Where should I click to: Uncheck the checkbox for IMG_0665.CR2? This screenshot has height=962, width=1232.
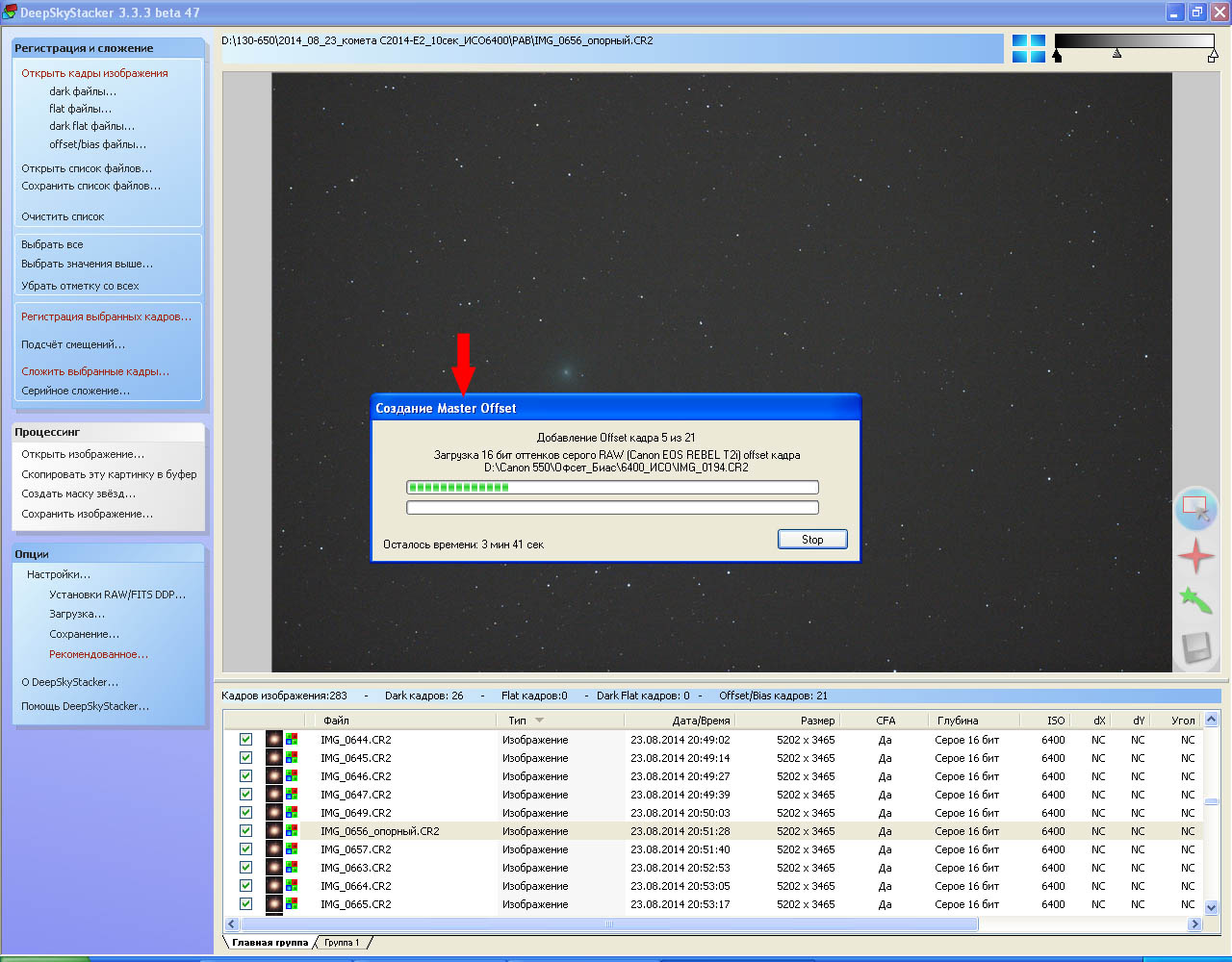tap(245, 904)
